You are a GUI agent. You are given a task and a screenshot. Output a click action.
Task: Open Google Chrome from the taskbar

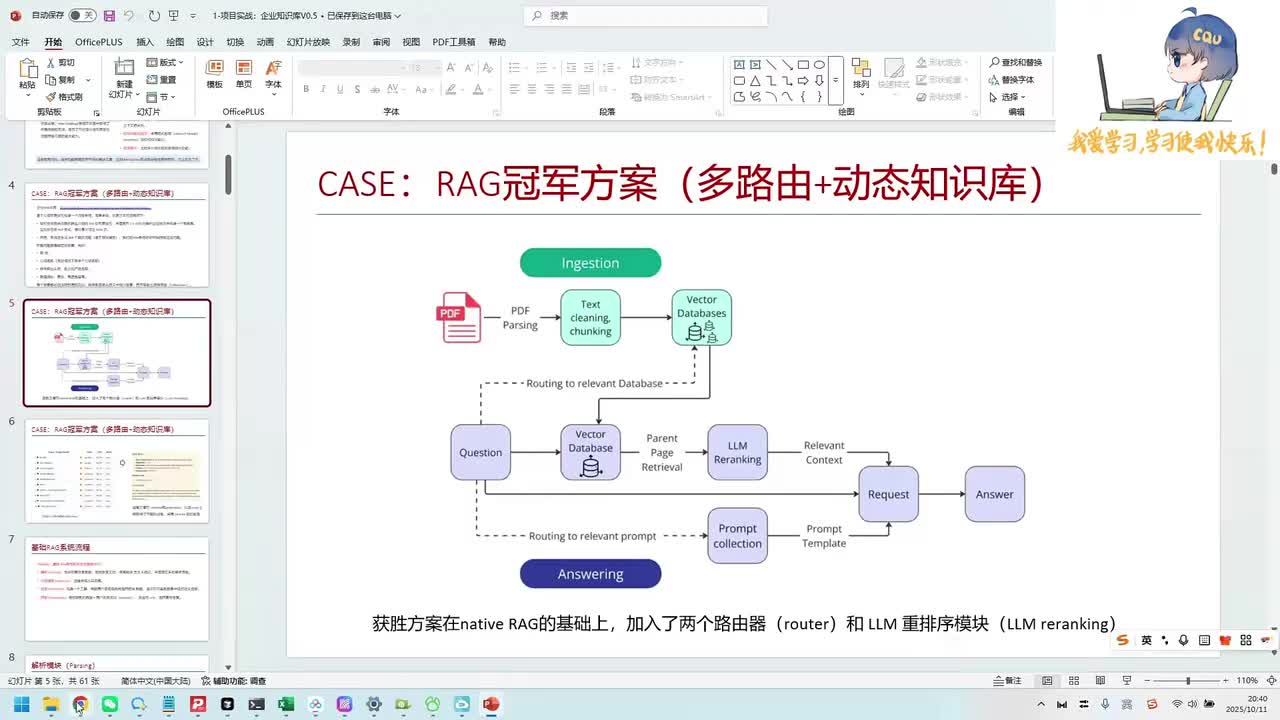80,704
